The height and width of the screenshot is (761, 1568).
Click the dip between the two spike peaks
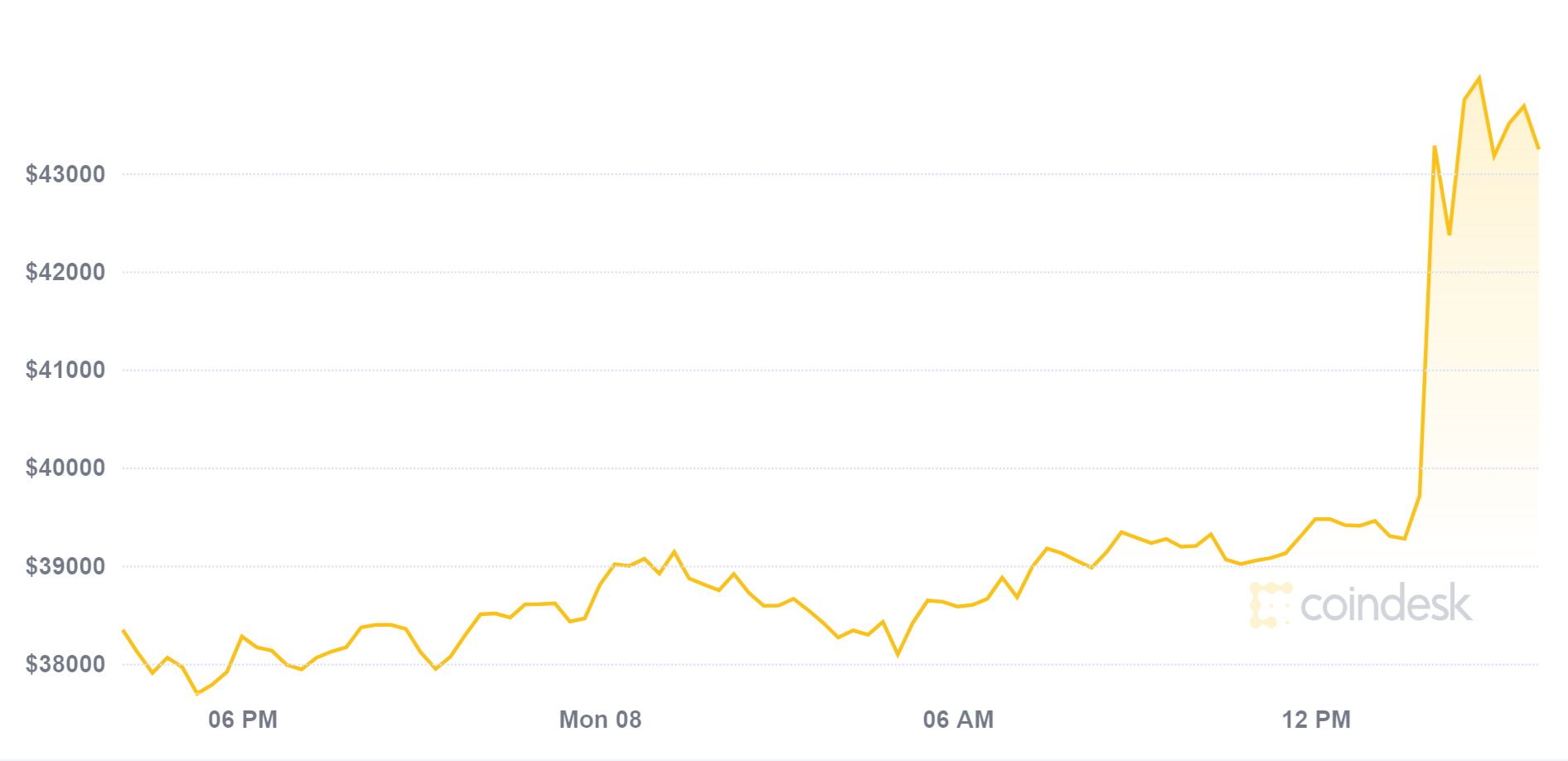coord(1449,234)
